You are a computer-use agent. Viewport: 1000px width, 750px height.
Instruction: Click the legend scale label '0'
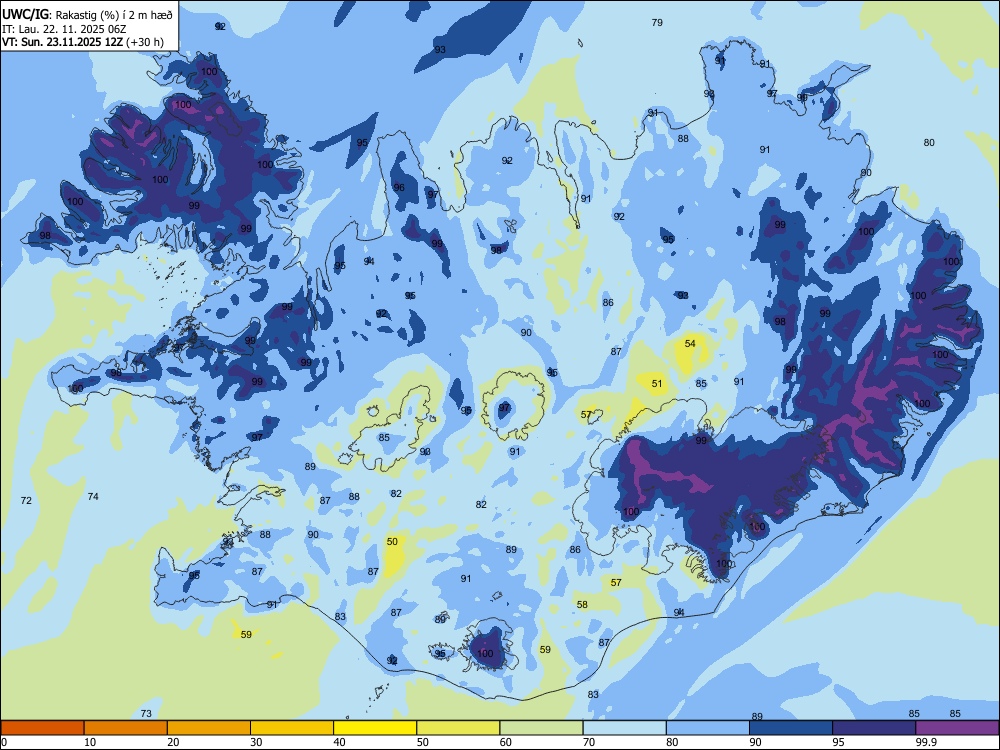pos(4,742)
